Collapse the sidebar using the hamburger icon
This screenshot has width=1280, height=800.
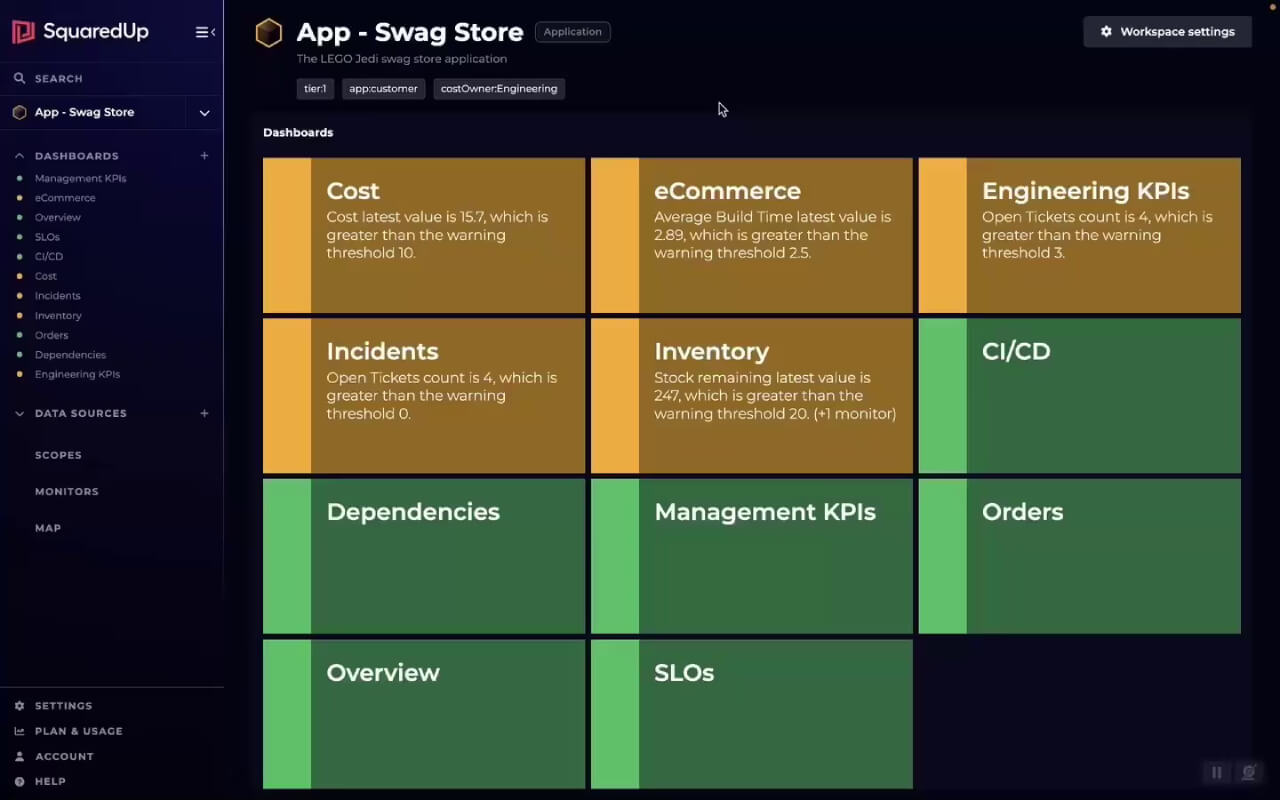pyautogui.click(x=205, y=32)
